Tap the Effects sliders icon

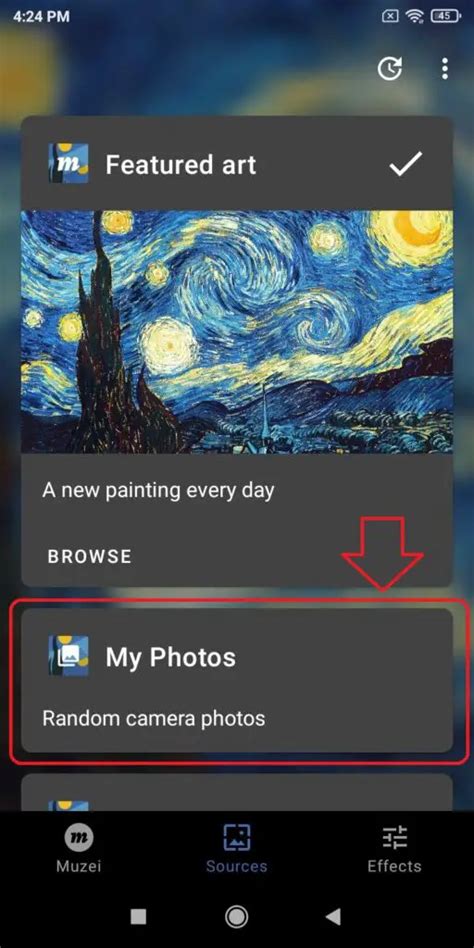[395, 838]
